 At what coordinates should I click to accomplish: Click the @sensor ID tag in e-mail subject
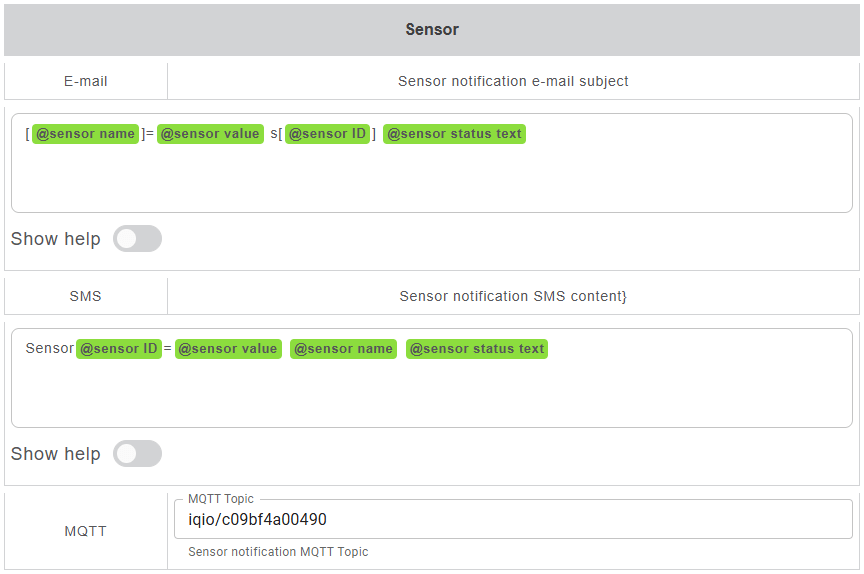328,134
